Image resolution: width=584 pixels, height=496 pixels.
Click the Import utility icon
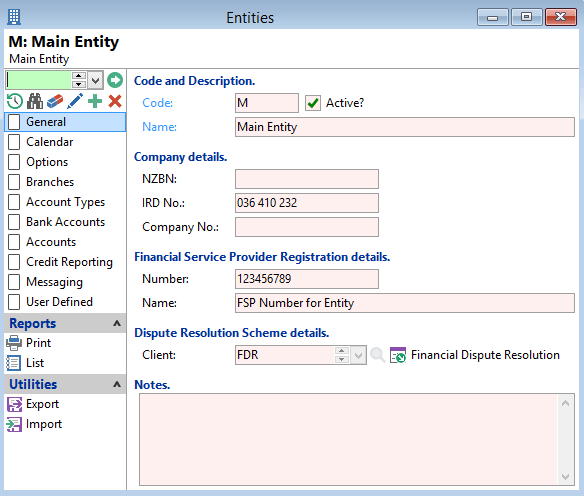point(14,425)
